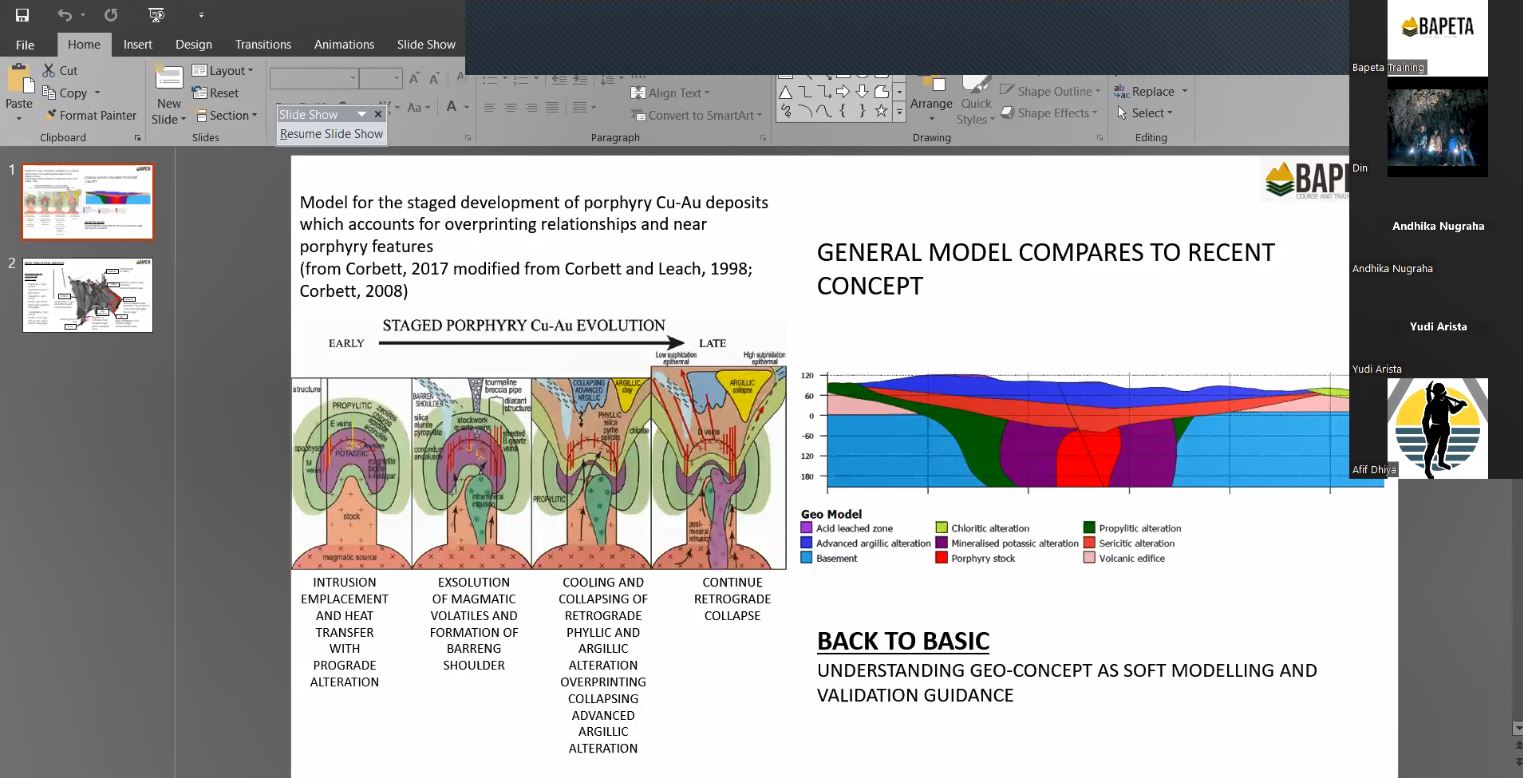This screenshot has height=778, width=1523.
Task: Click the Undo arrow icon
Action: 65,15
